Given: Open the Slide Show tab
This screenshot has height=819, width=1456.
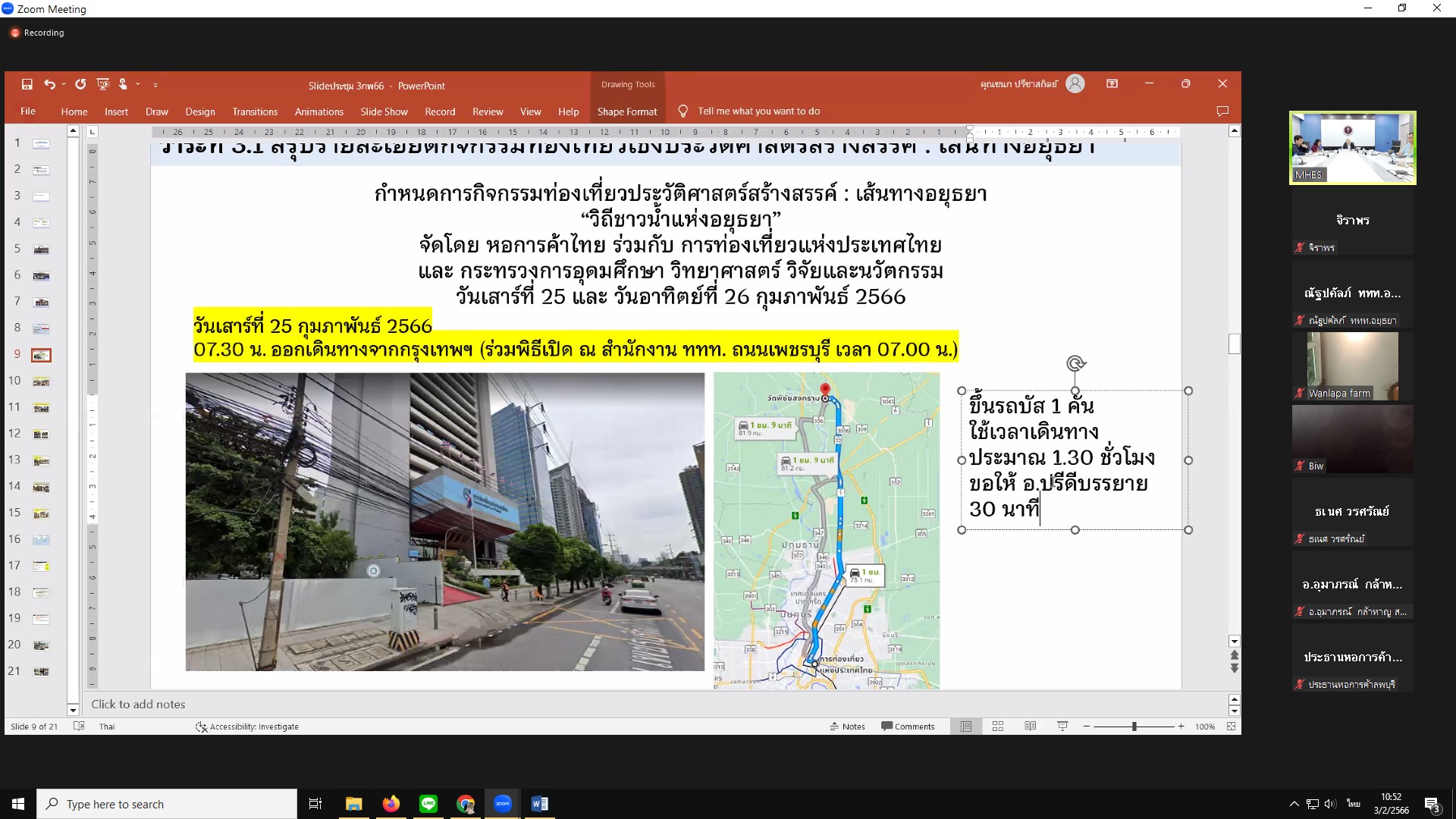Looking at the screenshot, I should (384, 111).
